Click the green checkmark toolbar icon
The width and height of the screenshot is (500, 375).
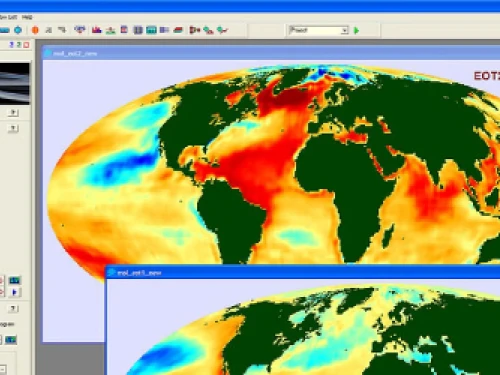[x=222, y=30]
